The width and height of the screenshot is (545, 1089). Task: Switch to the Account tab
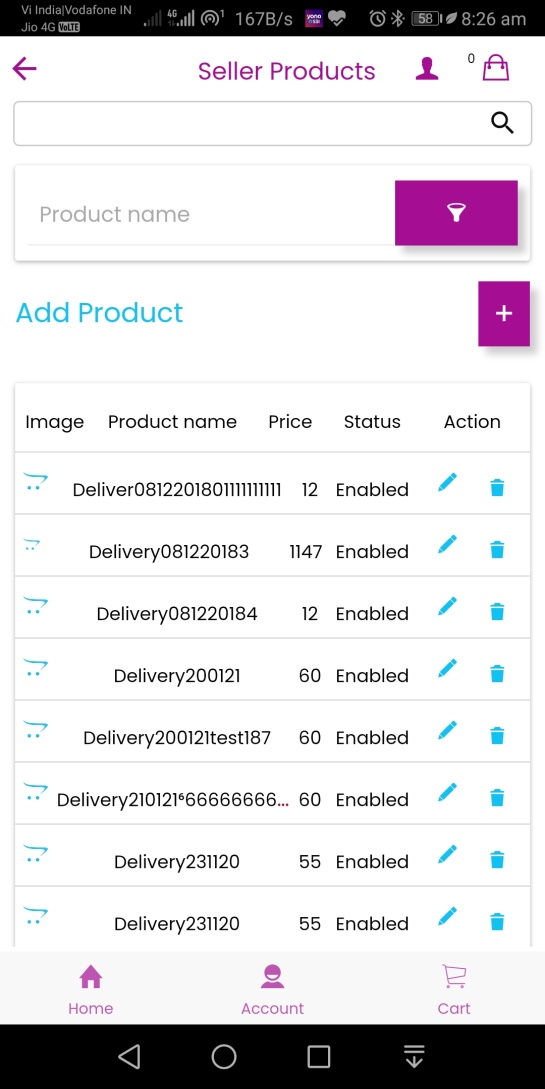pyautogui.click(x=272, y=989)
